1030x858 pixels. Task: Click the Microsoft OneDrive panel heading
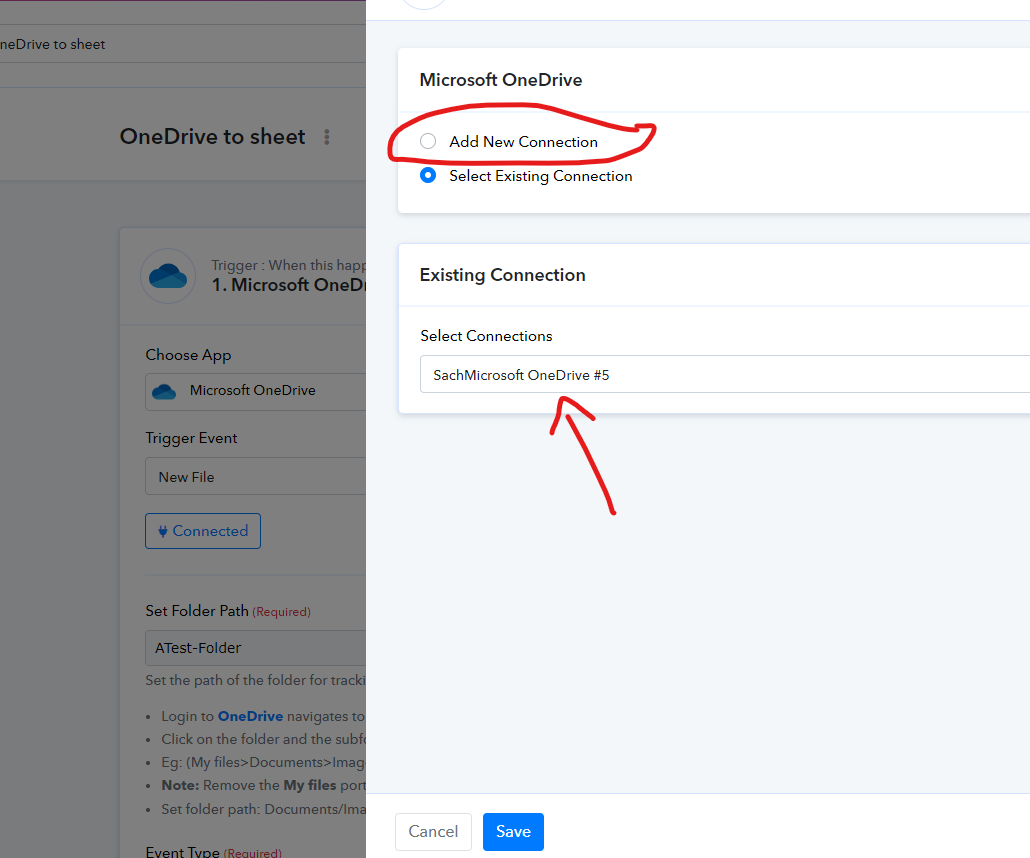click(501, 79)
